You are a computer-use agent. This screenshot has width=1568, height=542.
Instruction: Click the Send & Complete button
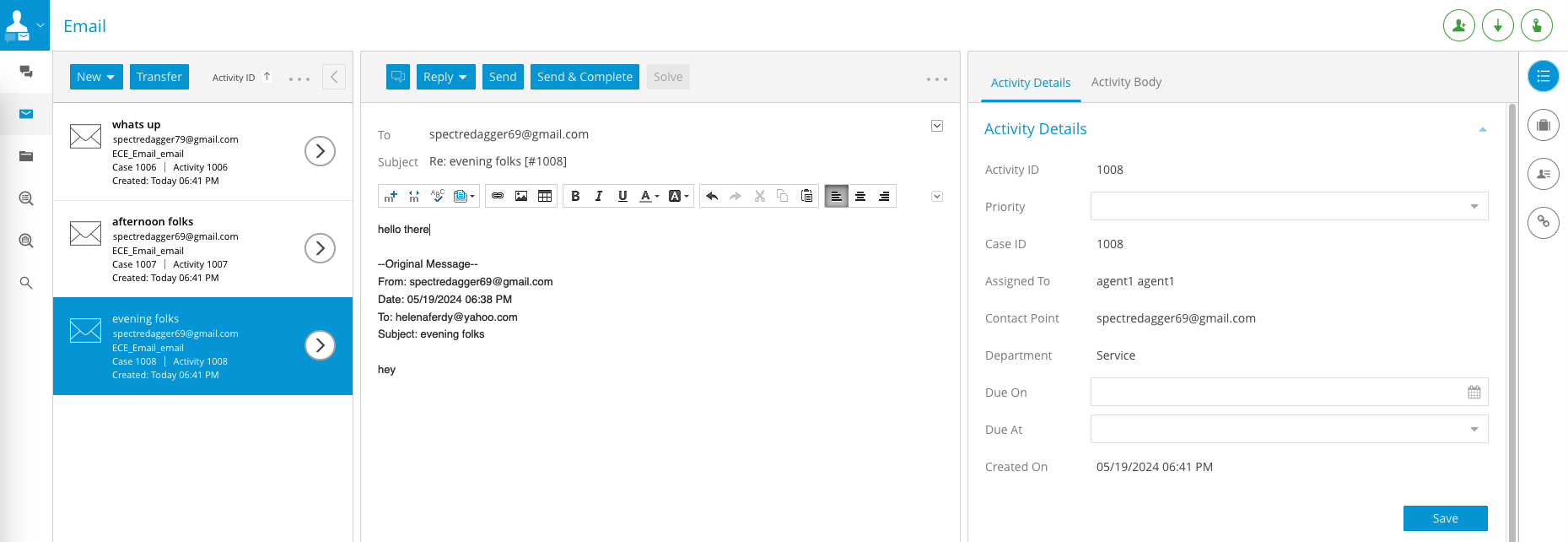tap(585, 77)
